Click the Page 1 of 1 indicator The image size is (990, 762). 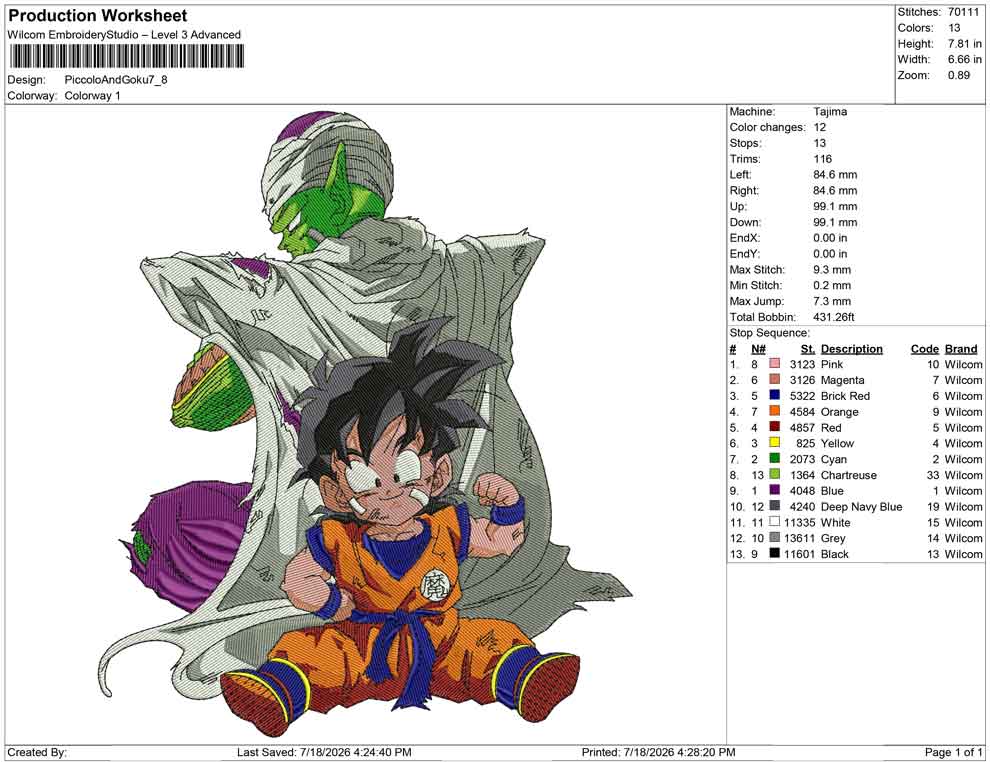[x=953, y=752]
